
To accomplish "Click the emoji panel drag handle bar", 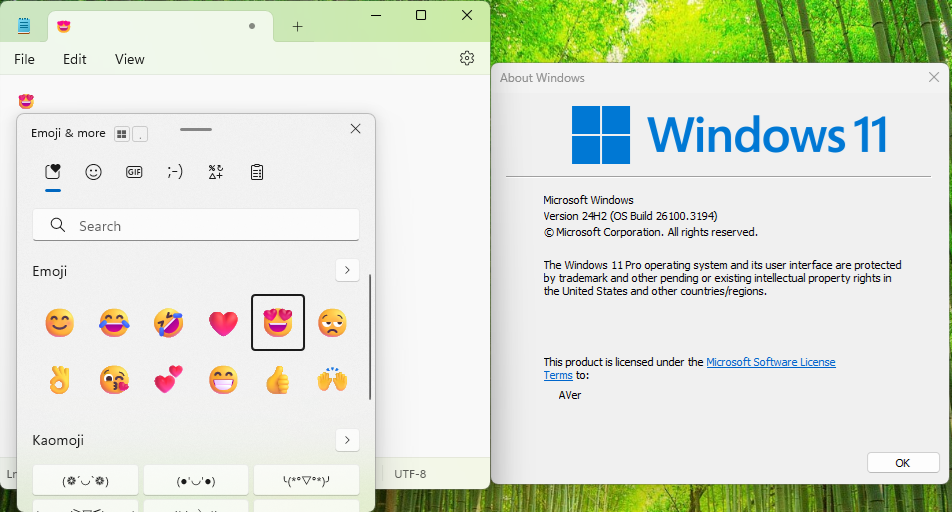I will [x=196, y=129].
